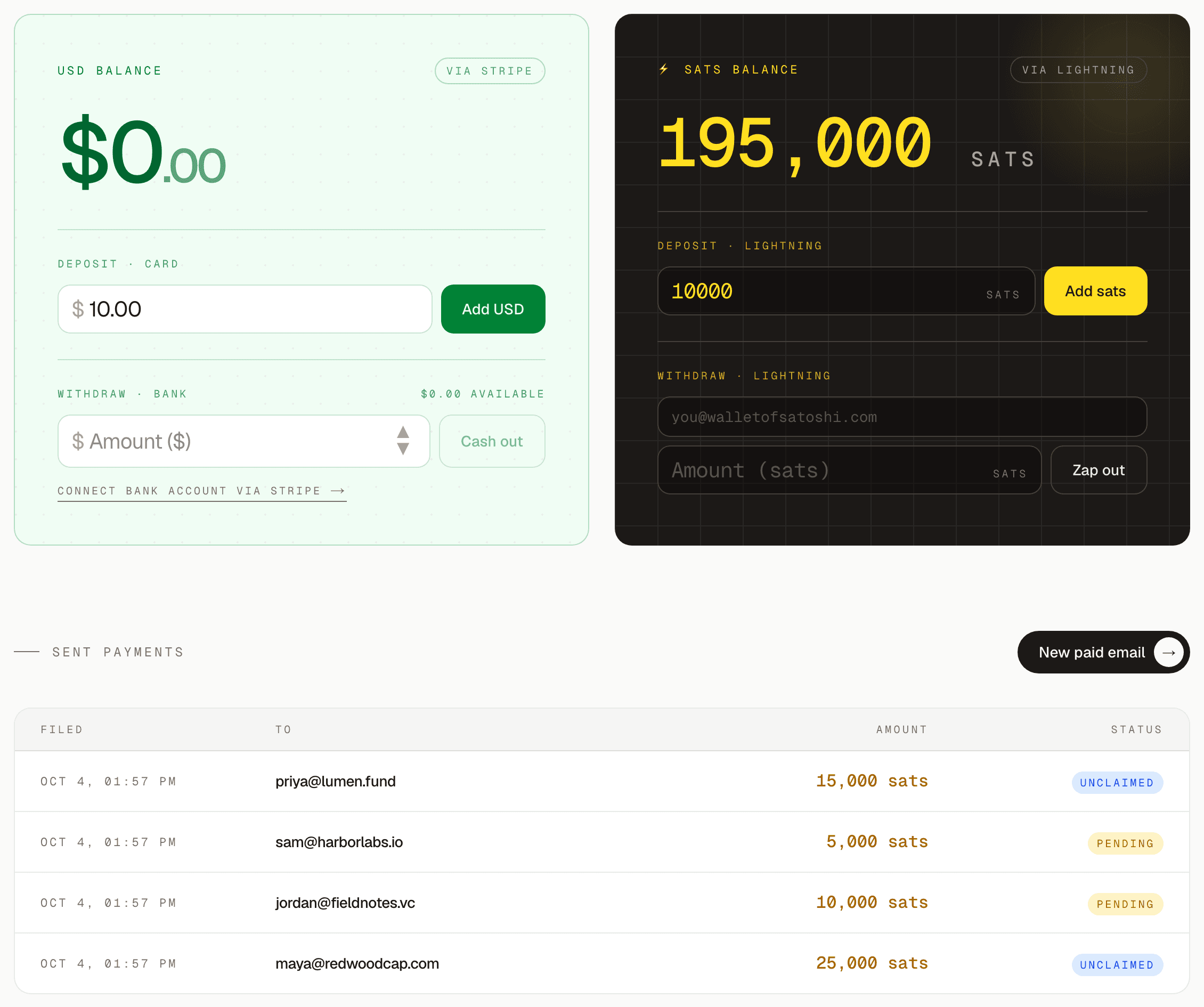This screenshot has height=1007, width=1204.
Task: Click the $0.00 Available label
Action: point(483,394)
